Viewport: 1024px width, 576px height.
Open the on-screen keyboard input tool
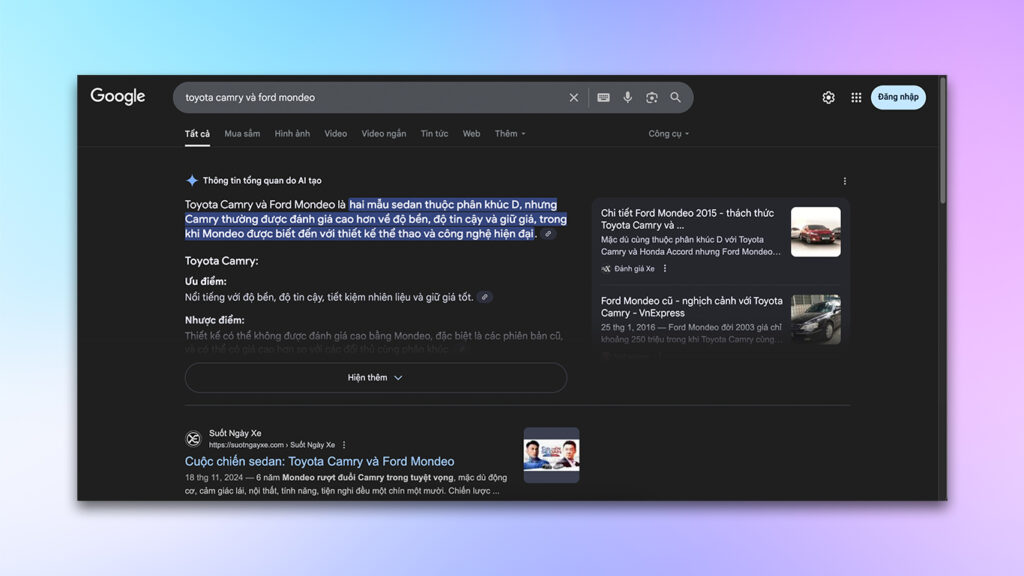pos(603,97)
